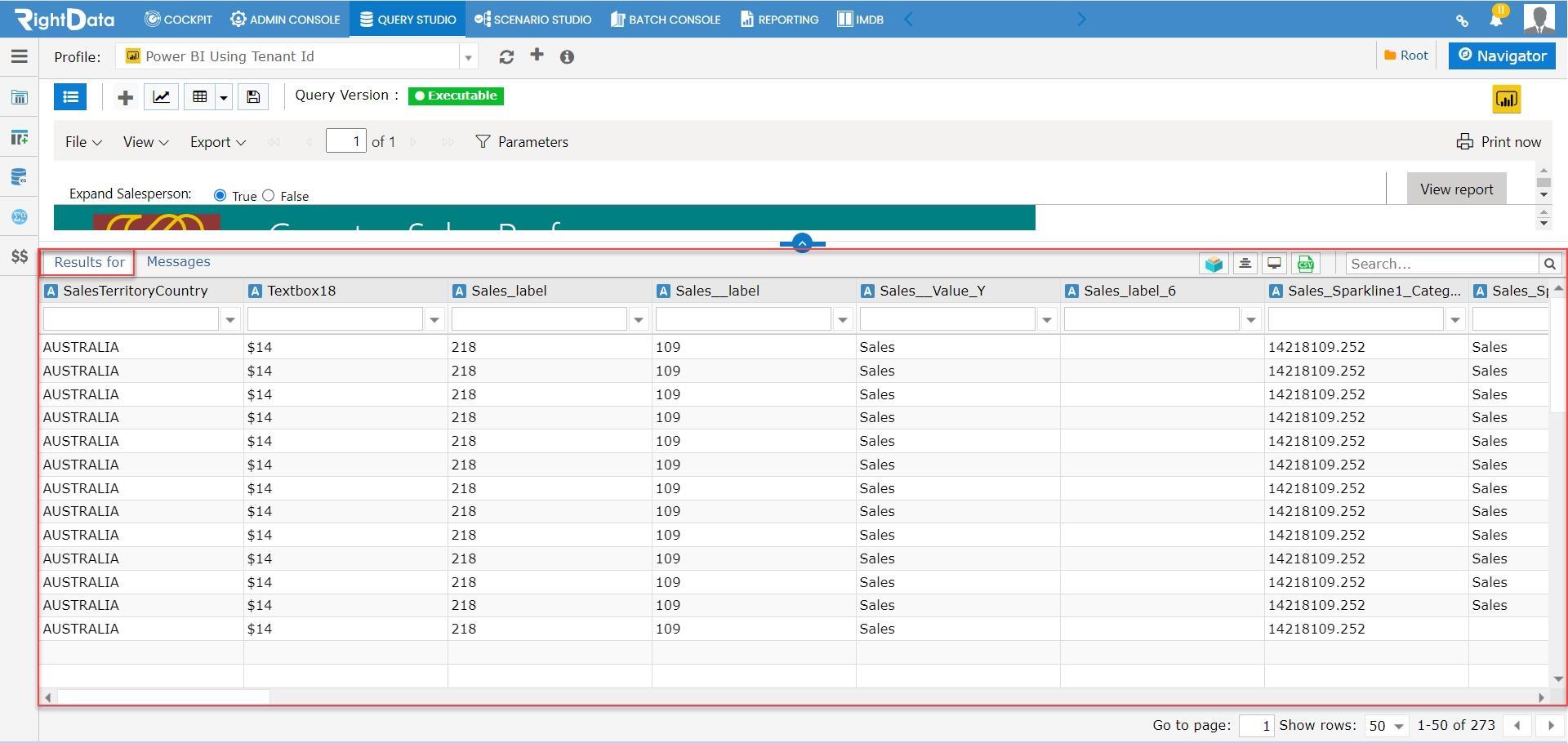
Task: Click the info icon beside the profile
Action: tap(567, 56)
